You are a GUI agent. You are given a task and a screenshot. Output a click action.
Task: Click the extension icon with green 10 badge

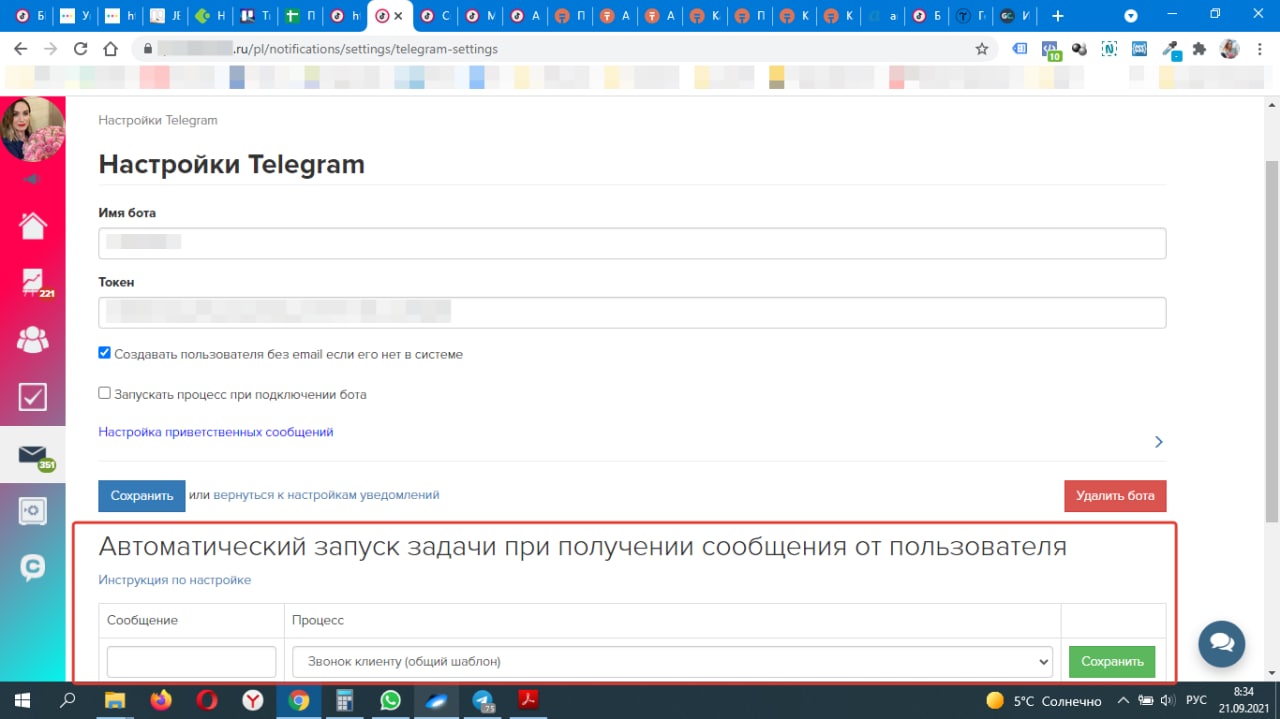(x=1051, y=49)
